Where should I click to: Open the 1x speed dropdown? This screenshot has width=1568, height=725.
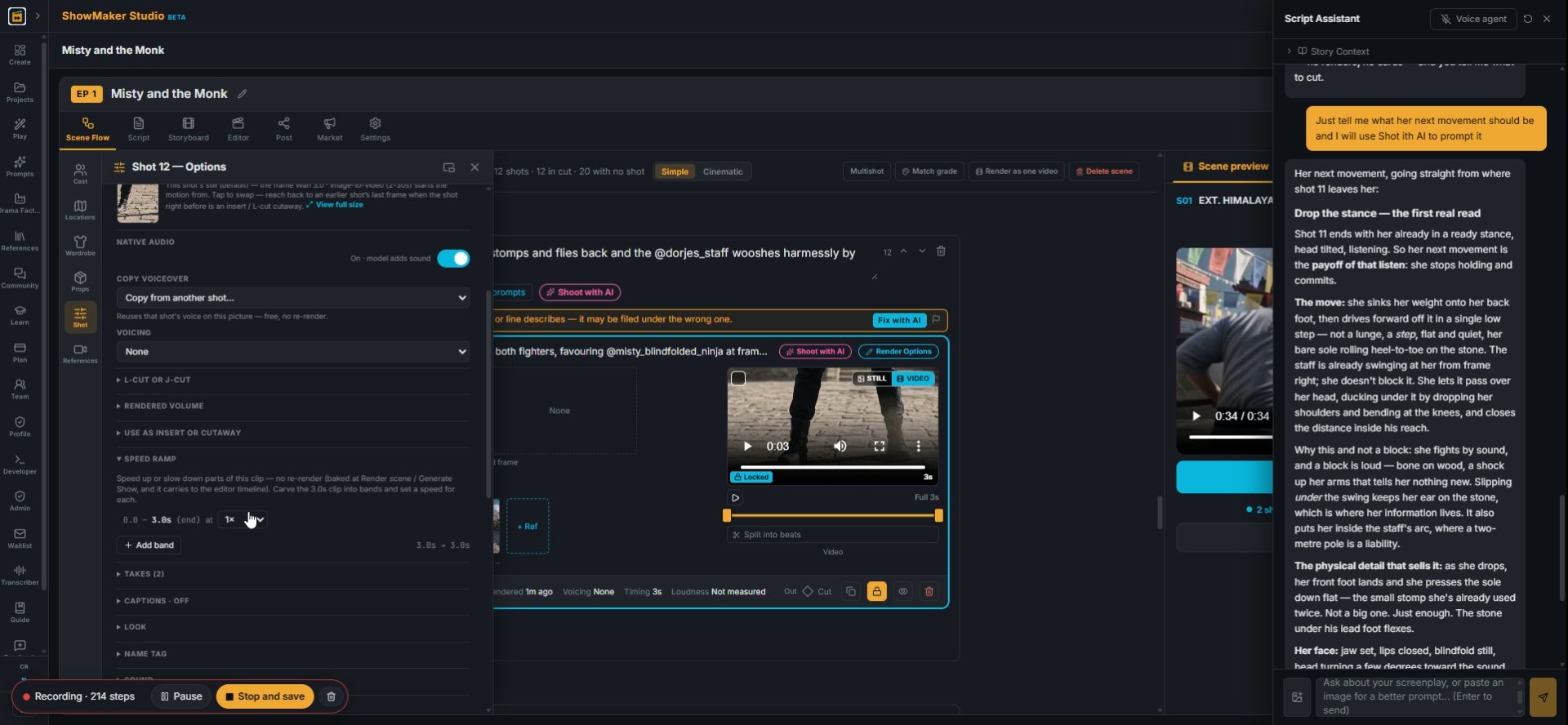[x=243, y=520]
